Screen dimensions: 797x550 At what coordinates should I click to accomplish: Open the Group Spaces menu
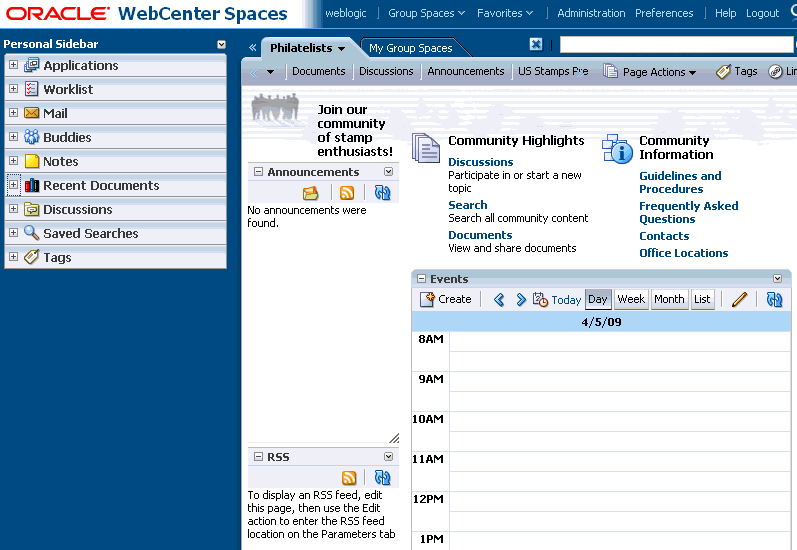(x=426, y=13)
